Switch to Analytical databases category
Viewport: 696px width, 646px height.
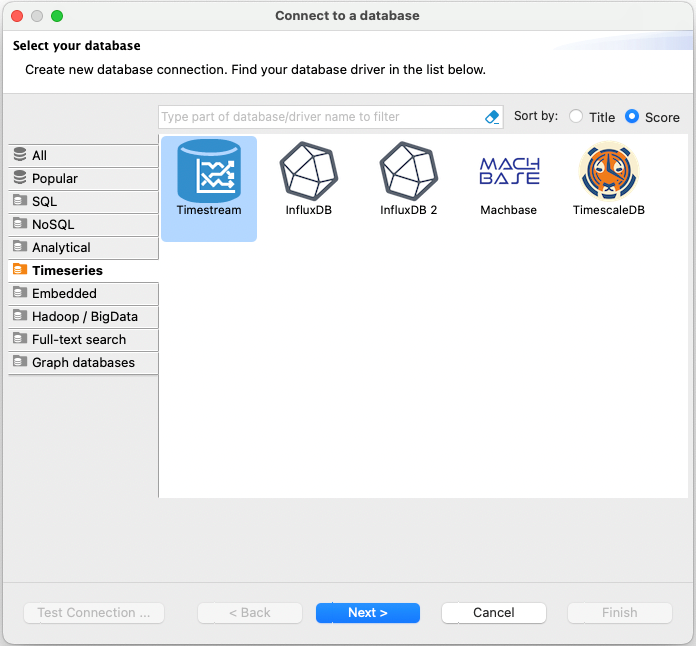pos(83,248)
